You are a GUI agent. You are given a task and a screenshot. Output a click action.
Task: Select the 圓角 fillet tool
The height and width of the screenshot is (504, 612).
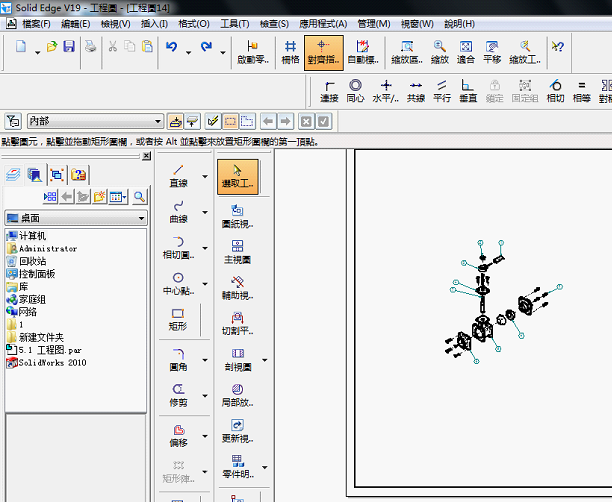(178, 360)
